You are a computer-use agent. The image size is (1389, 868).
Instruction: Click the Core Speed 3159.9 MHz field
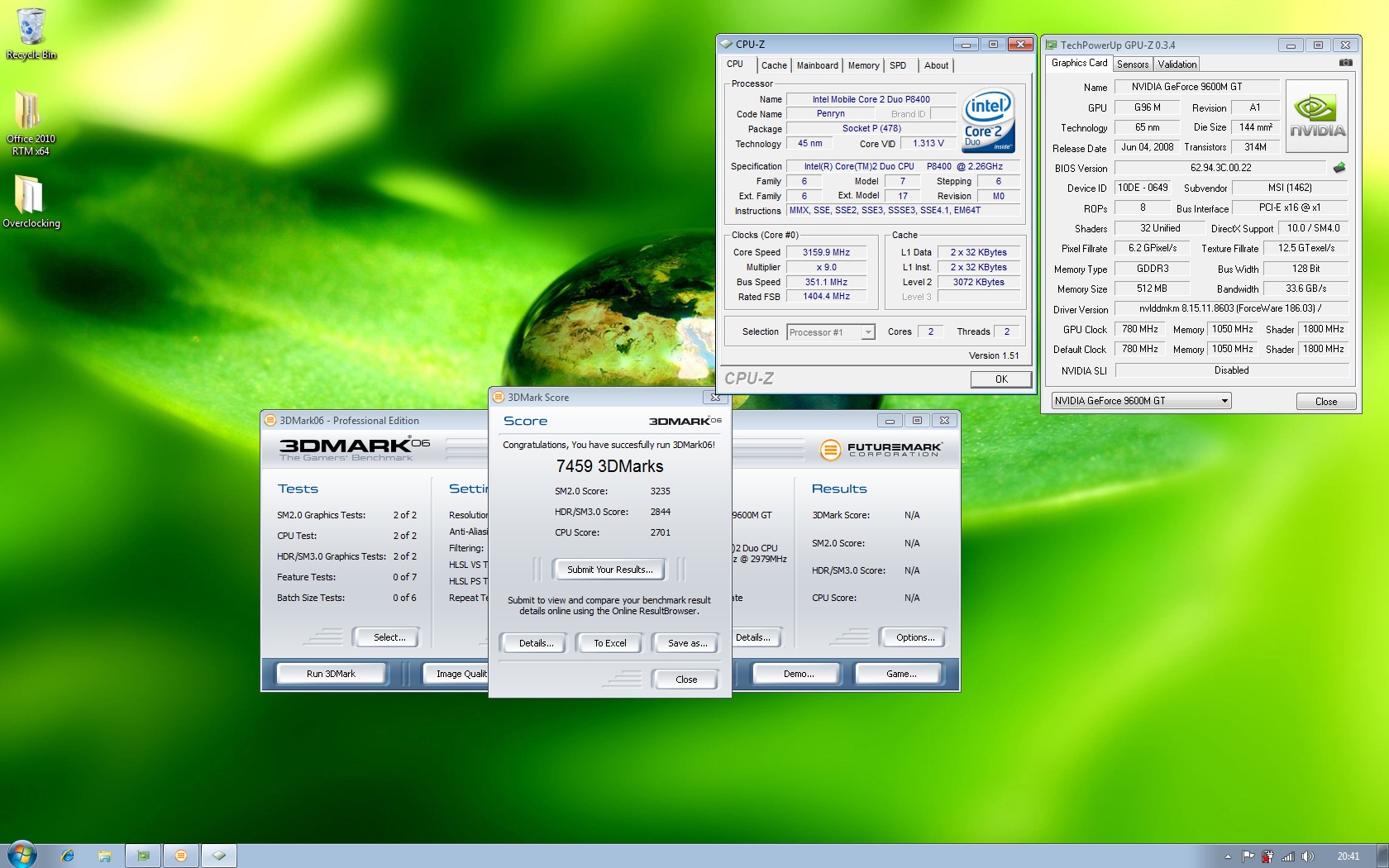pos(826,253)
